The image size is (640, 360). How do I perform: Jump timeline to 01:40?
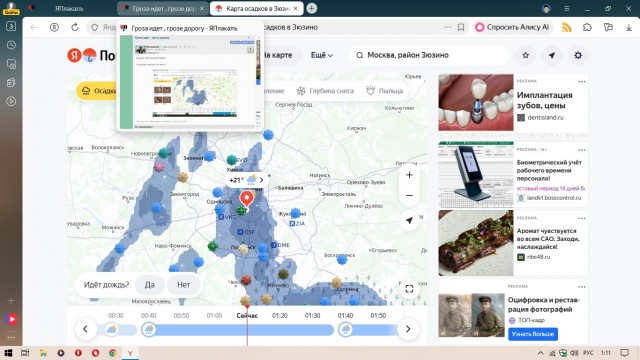pyautogui.click(x=345, y=316)
